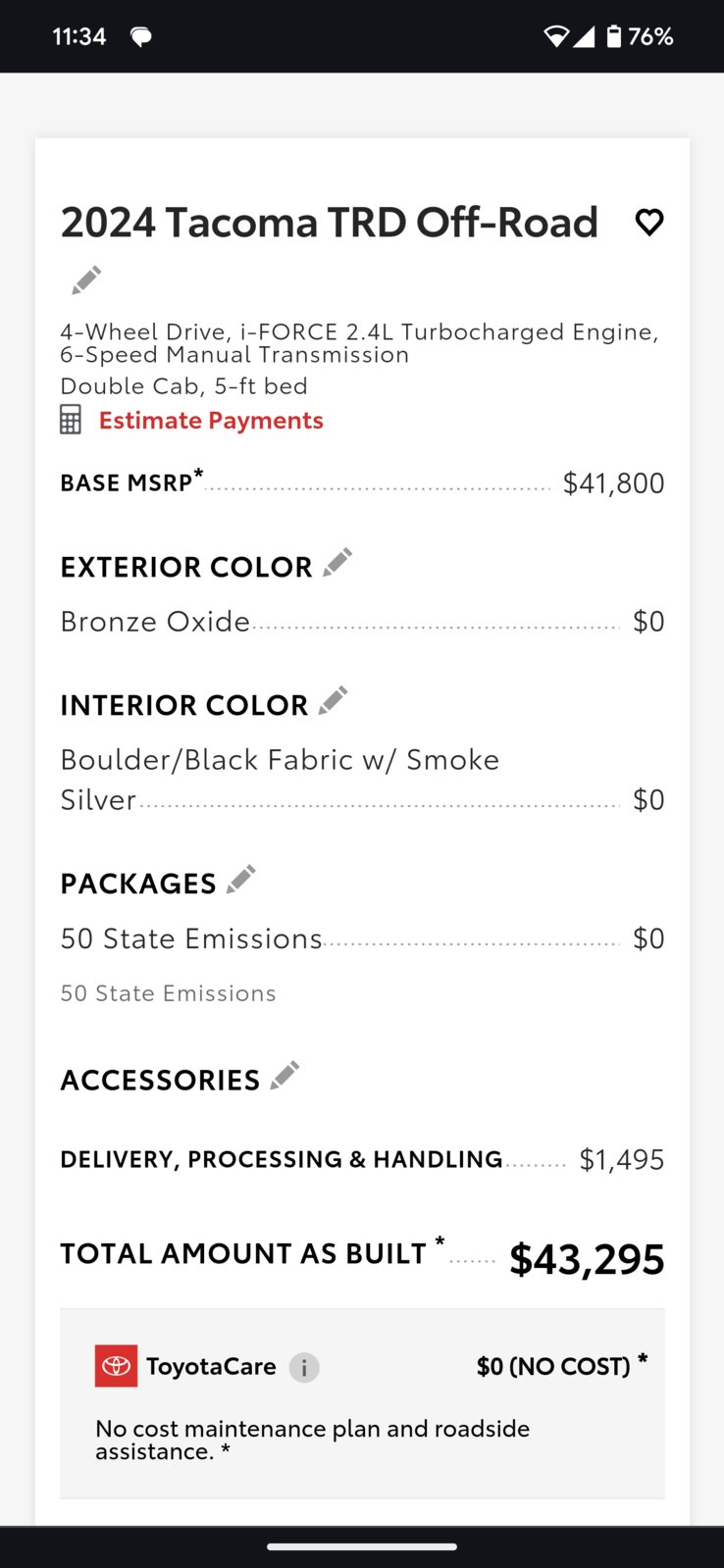Open Estimate Payments link
Viewport: 724px width, 1568px height.
pos(211,421)
